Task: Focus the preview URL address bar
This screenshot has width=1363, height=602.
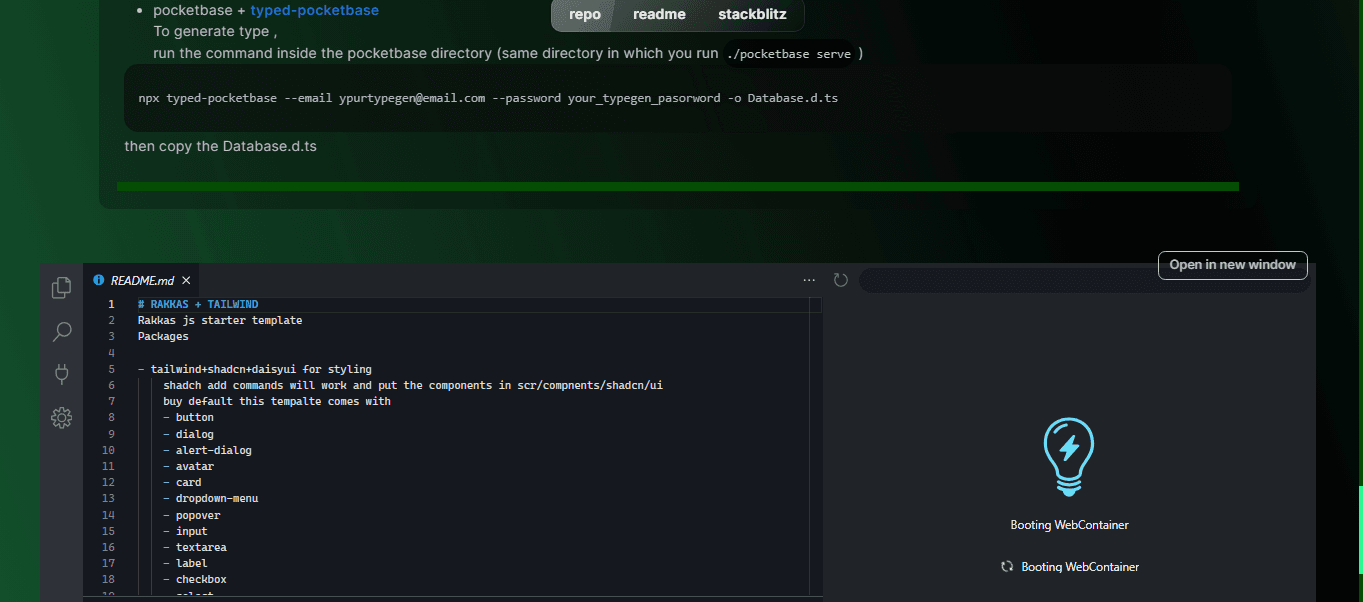Action: click(1085, 280)
